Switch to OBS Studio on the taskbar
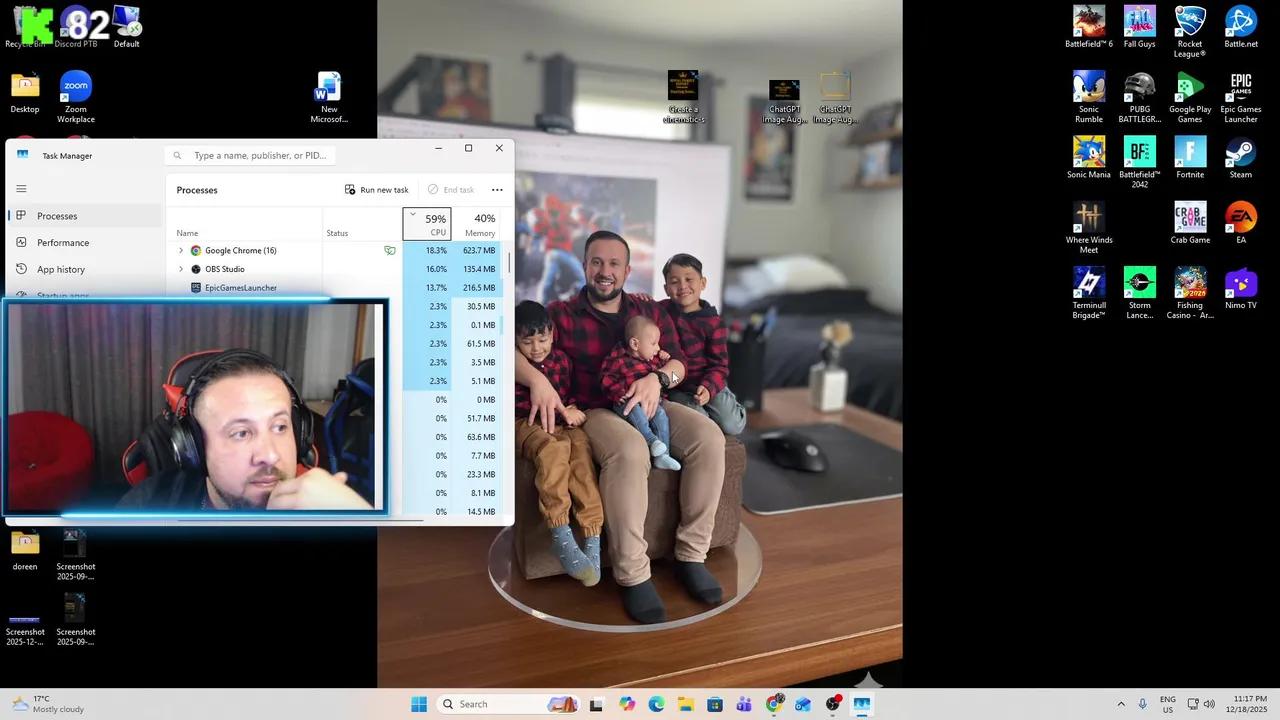 pyautogui.click(x=833, y=704)
